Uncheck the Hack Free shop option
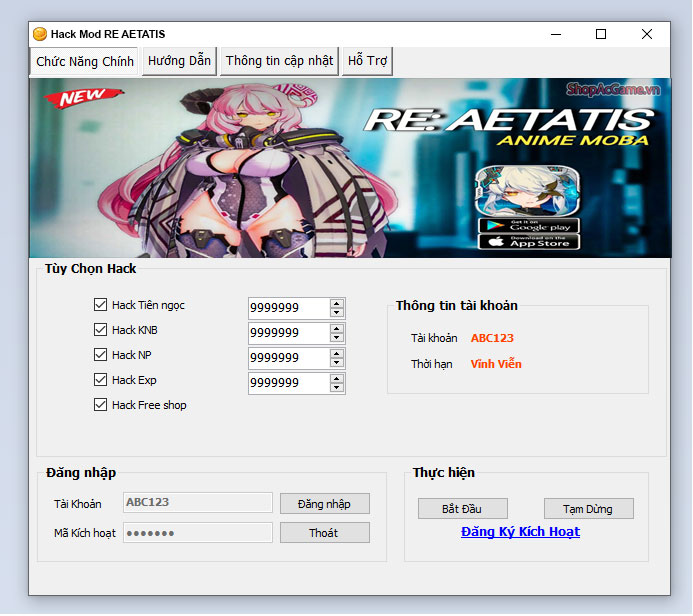 [100, 405]
